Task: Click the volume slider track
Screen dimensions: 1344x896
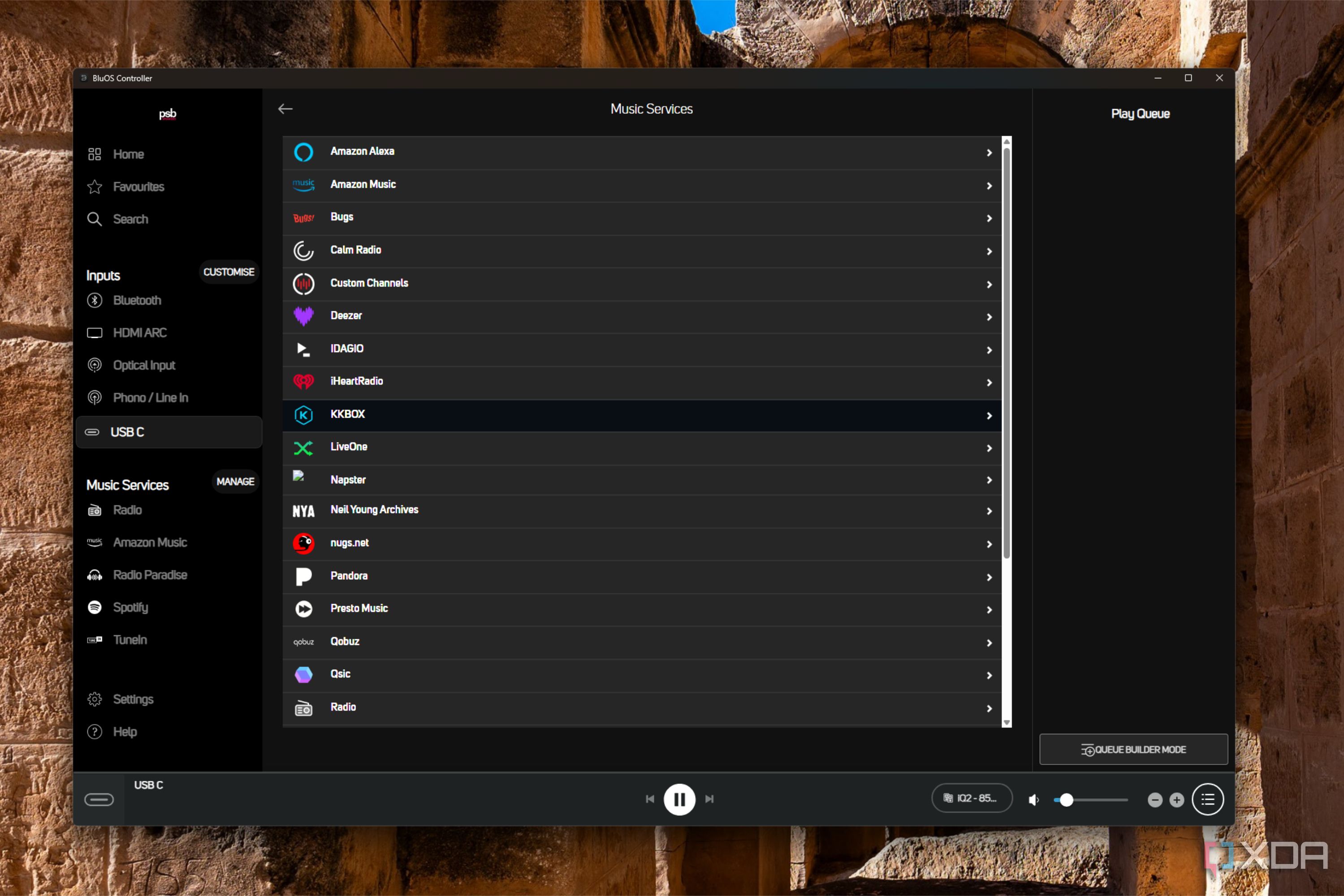Action: point(1091,800)
